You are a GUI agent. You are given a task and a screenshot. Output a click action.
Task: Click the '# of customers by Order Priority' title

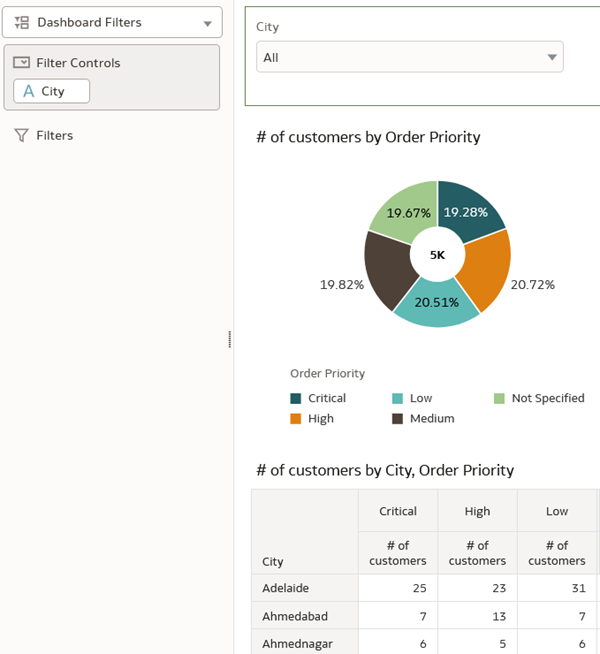pyautogui.click(x=368, y=137)
